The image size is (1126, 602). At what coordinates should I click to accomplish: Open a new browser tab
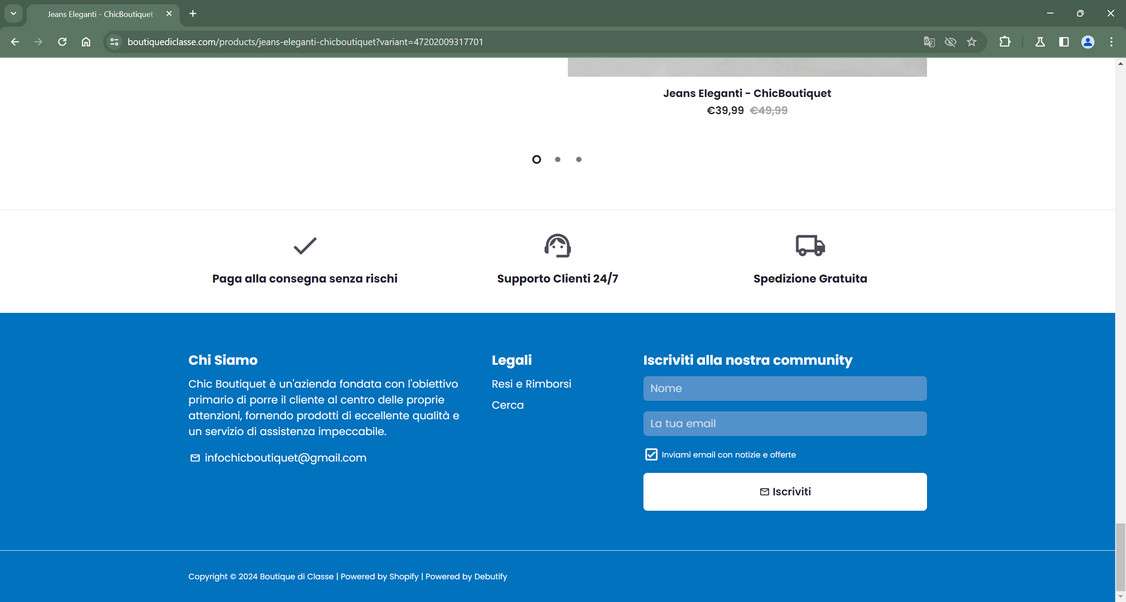tap(191, 13)
